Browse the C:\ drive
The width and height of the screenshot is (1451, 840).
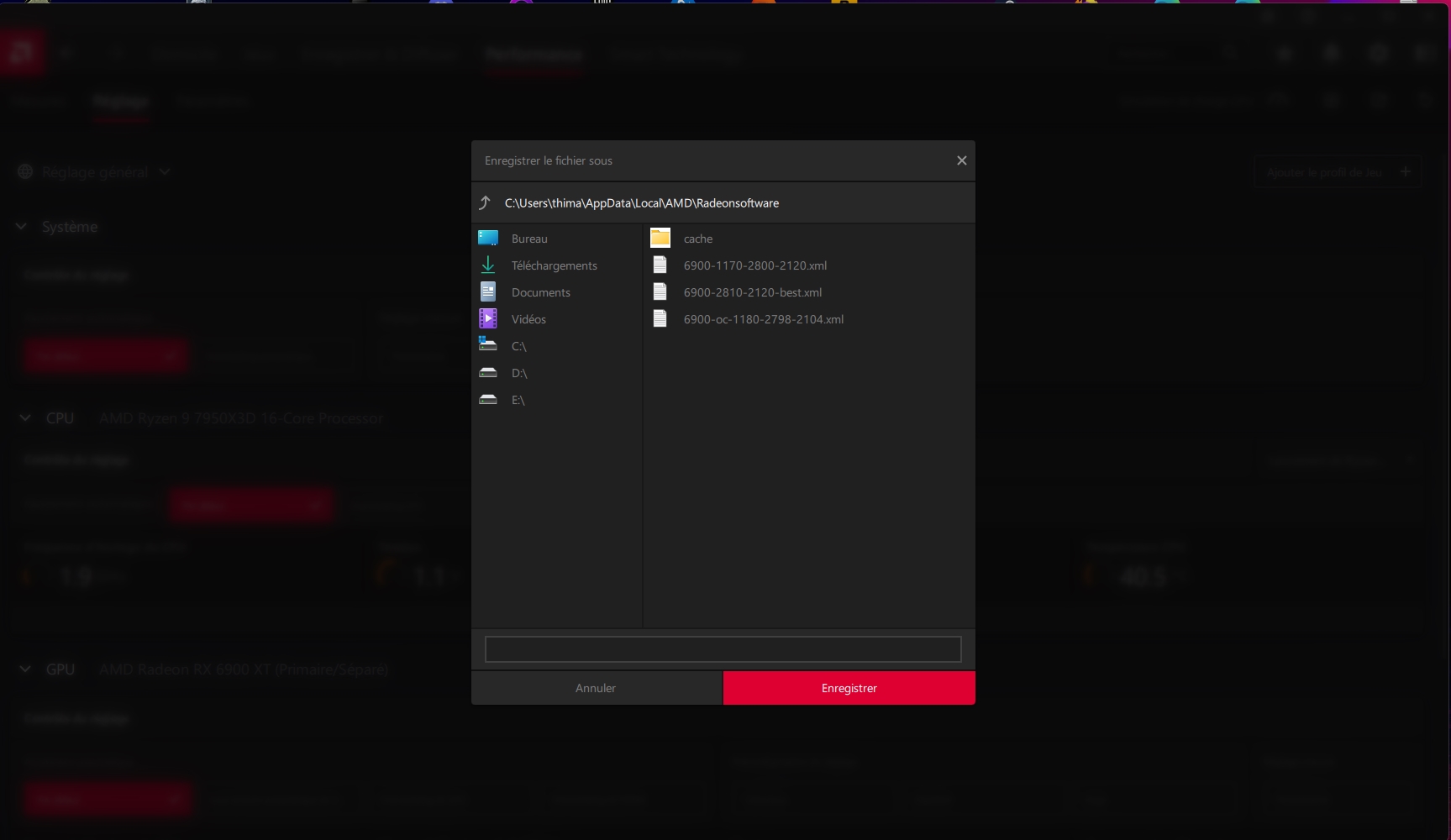[x=518, y=346]
